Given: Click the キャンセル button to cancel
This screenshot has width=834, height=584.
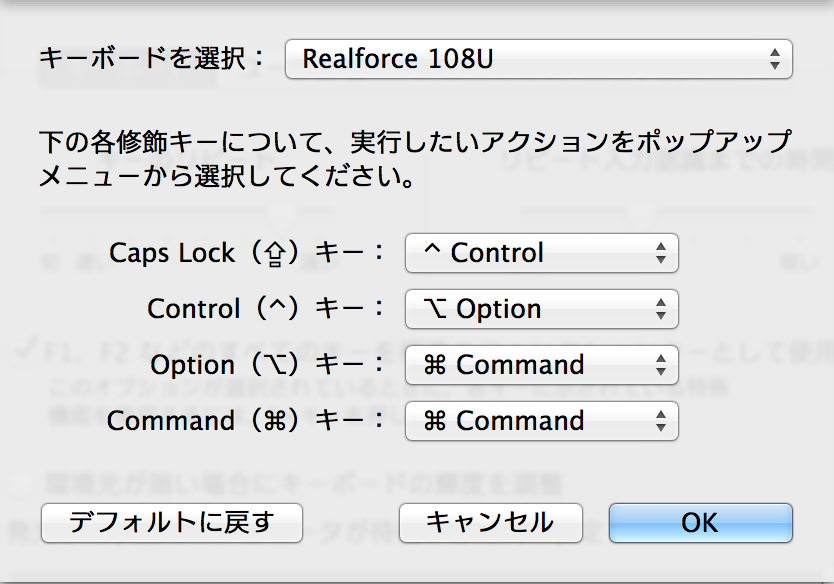Looking at the screenshot, I should pos(490,522).
